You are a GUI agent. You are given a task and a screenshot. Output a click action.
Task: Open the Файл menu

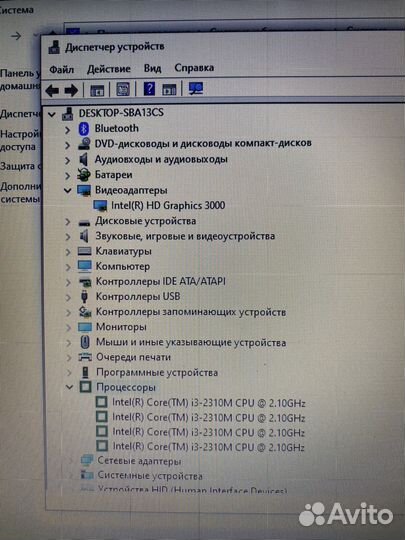tap(61, 70)
